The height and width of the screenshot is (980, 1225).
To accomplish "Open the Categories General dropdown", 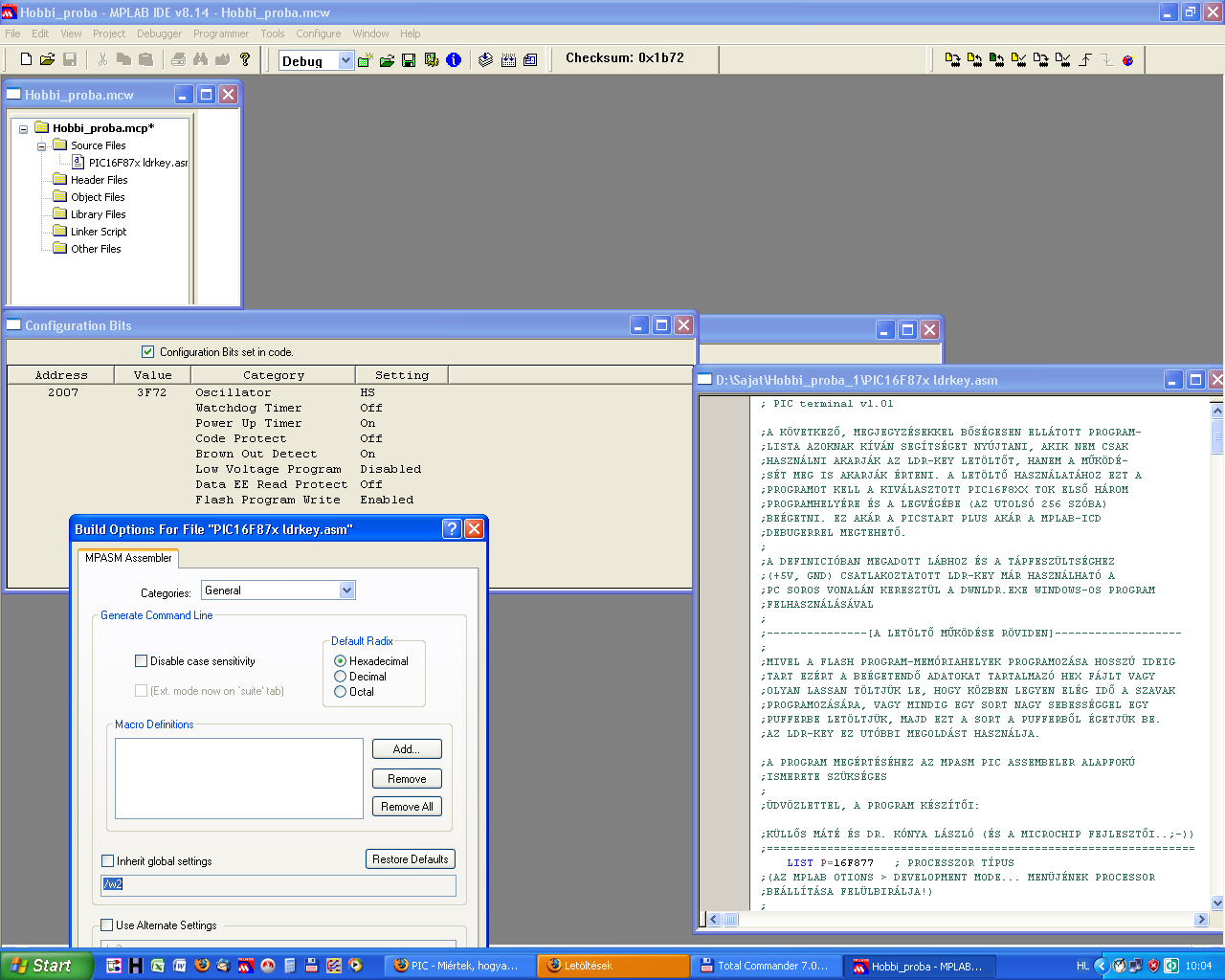I will (346, 590).
